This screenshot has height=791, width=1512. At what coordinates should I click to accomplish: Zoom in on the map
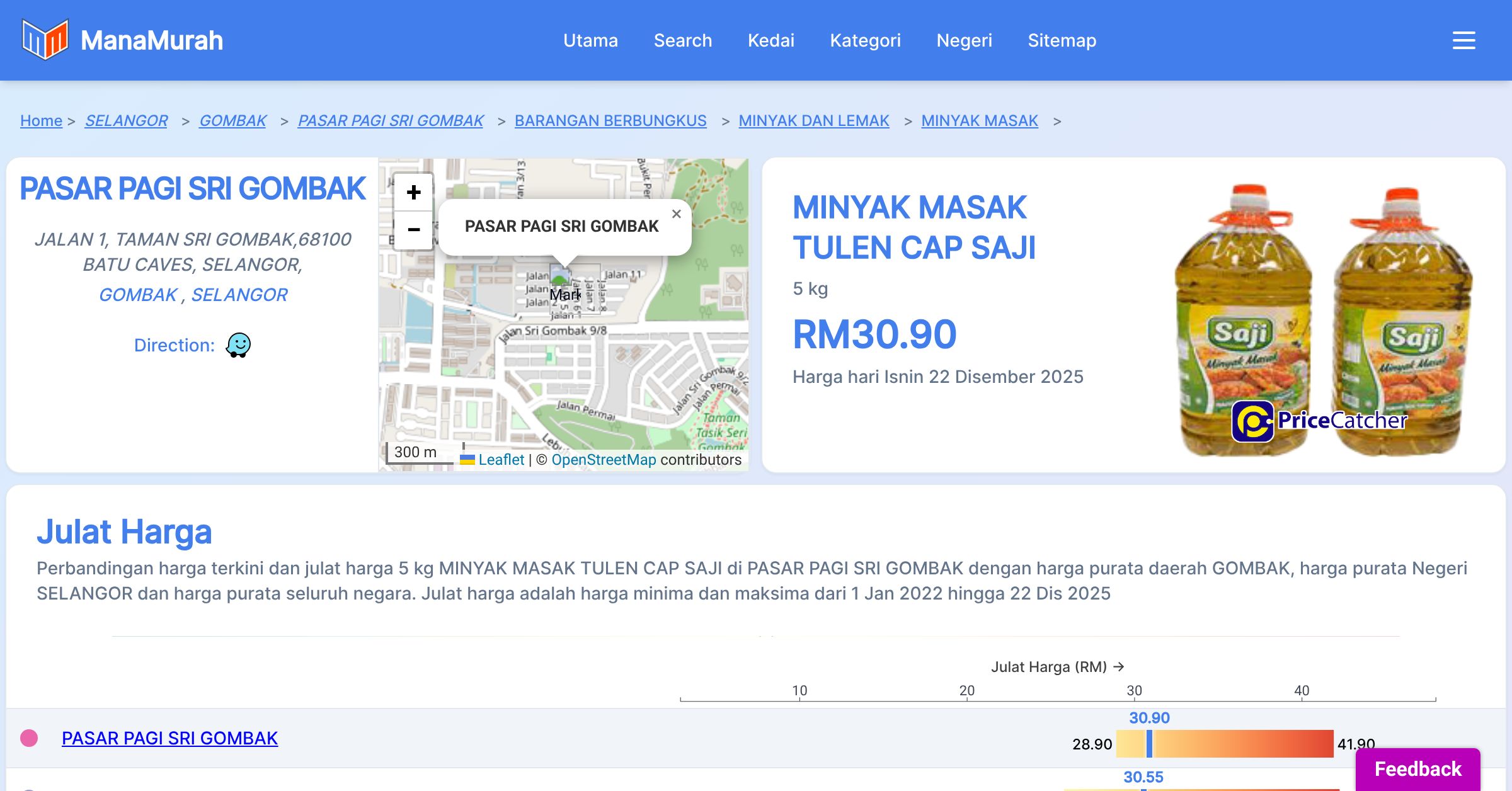click(413, 193)
